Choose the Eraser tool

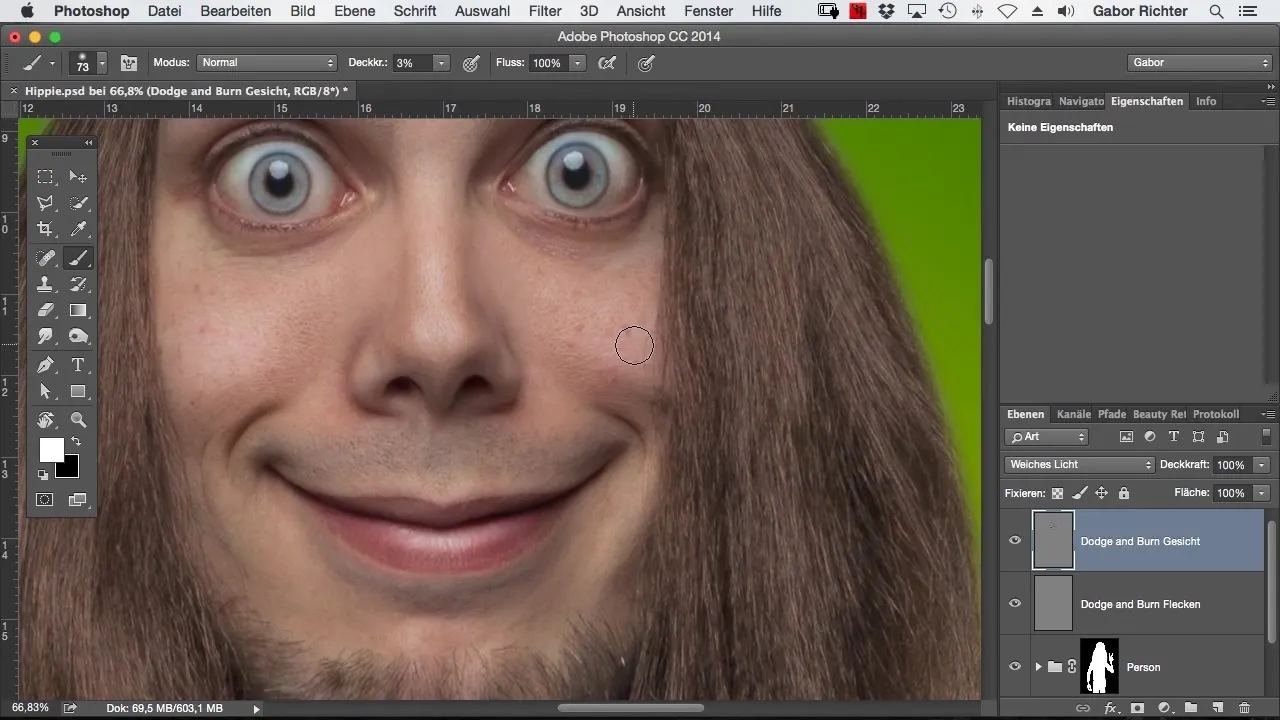(45, 311)
